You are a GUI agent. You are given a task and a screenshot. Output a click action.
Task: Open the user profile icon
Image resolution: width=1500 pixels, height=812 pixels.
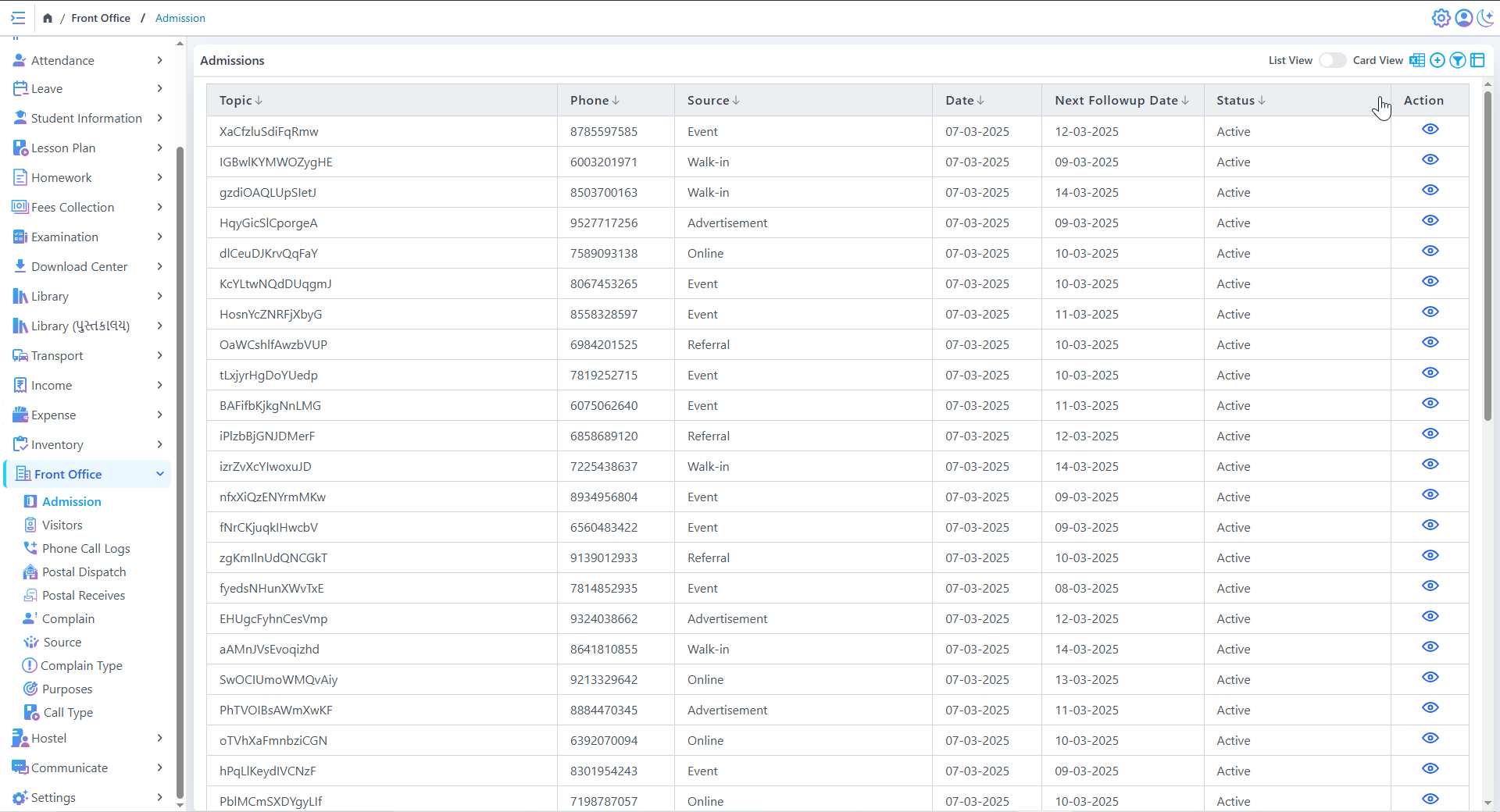1464,18
